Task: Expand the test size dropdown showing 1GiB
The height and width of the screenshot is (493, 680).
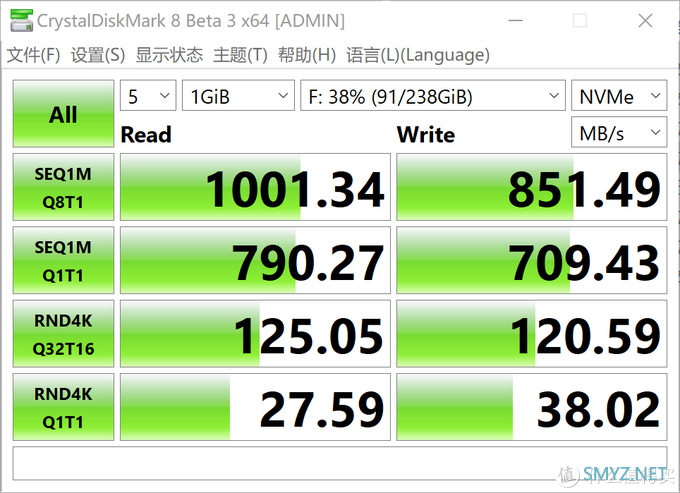Action: (238, 95)
